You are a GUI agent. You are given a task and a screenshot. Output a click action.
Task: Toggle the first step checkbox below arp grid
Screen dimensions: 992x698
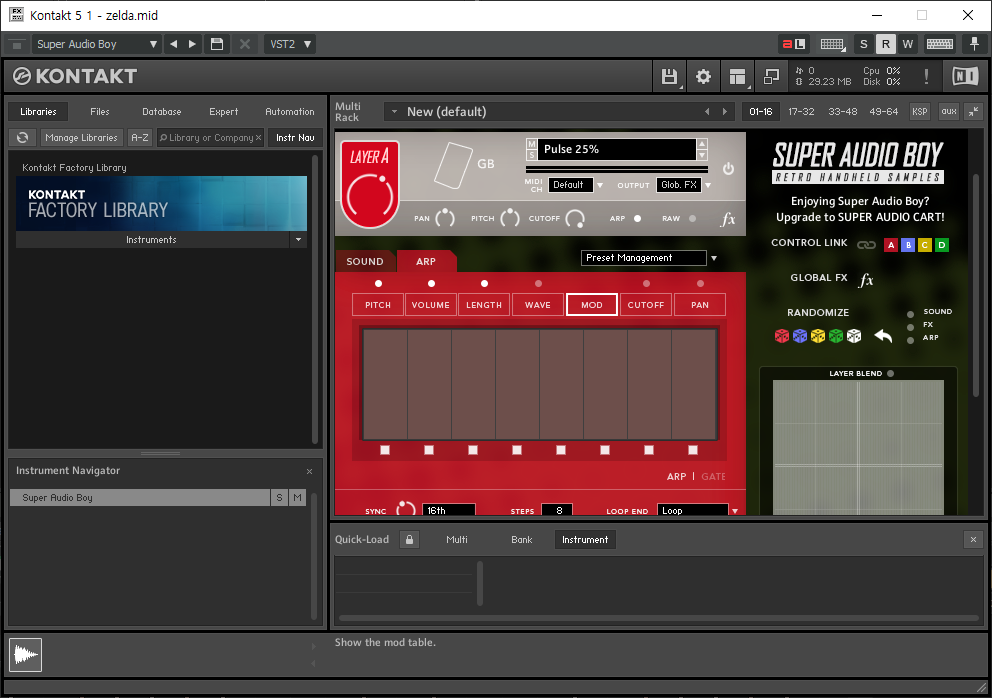coord(385,450)
